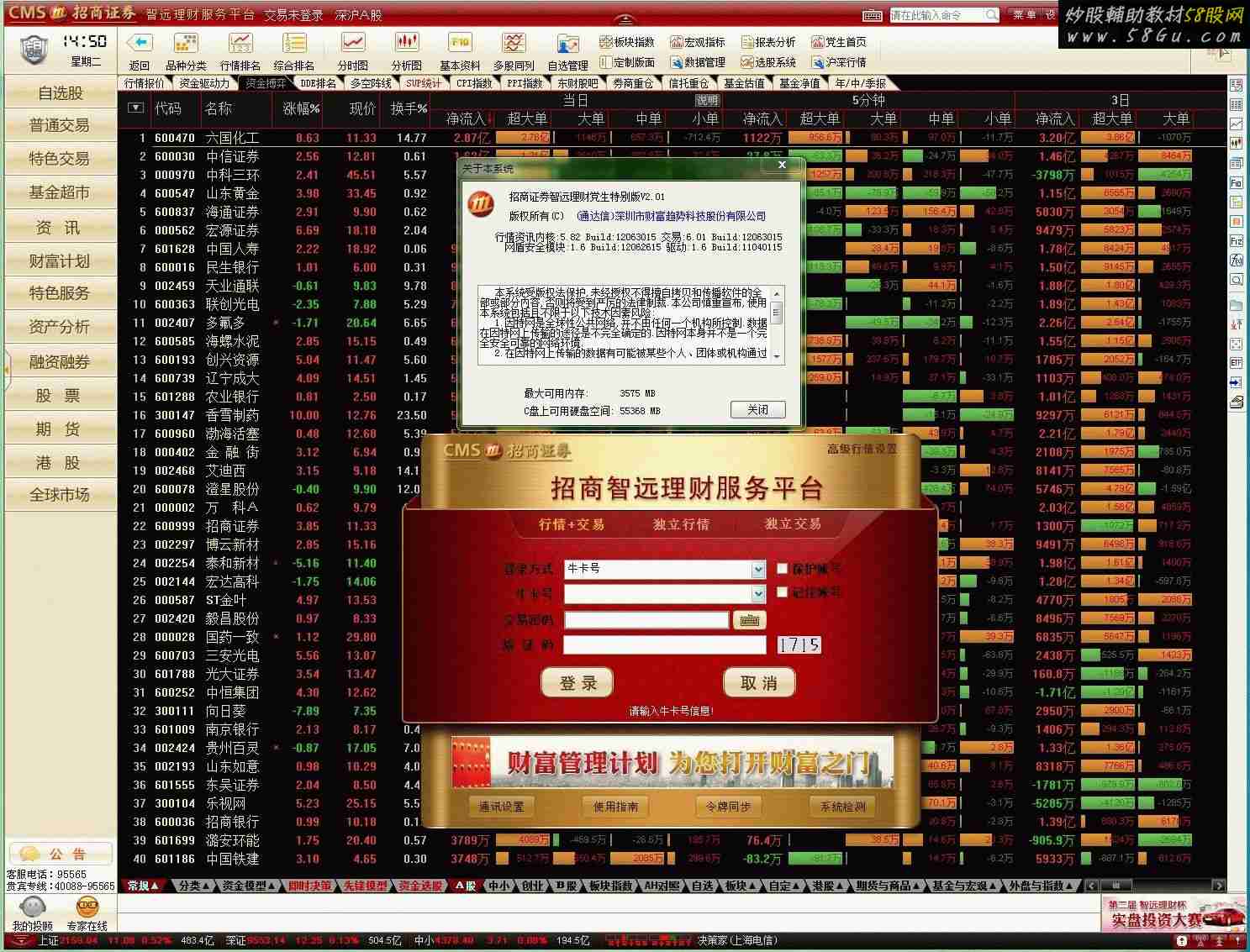Image resolution: width=1250 pixels, height=952 pixels.
Task: Open 宏观指标 toolbar item
Action: [x=698, y=42]
